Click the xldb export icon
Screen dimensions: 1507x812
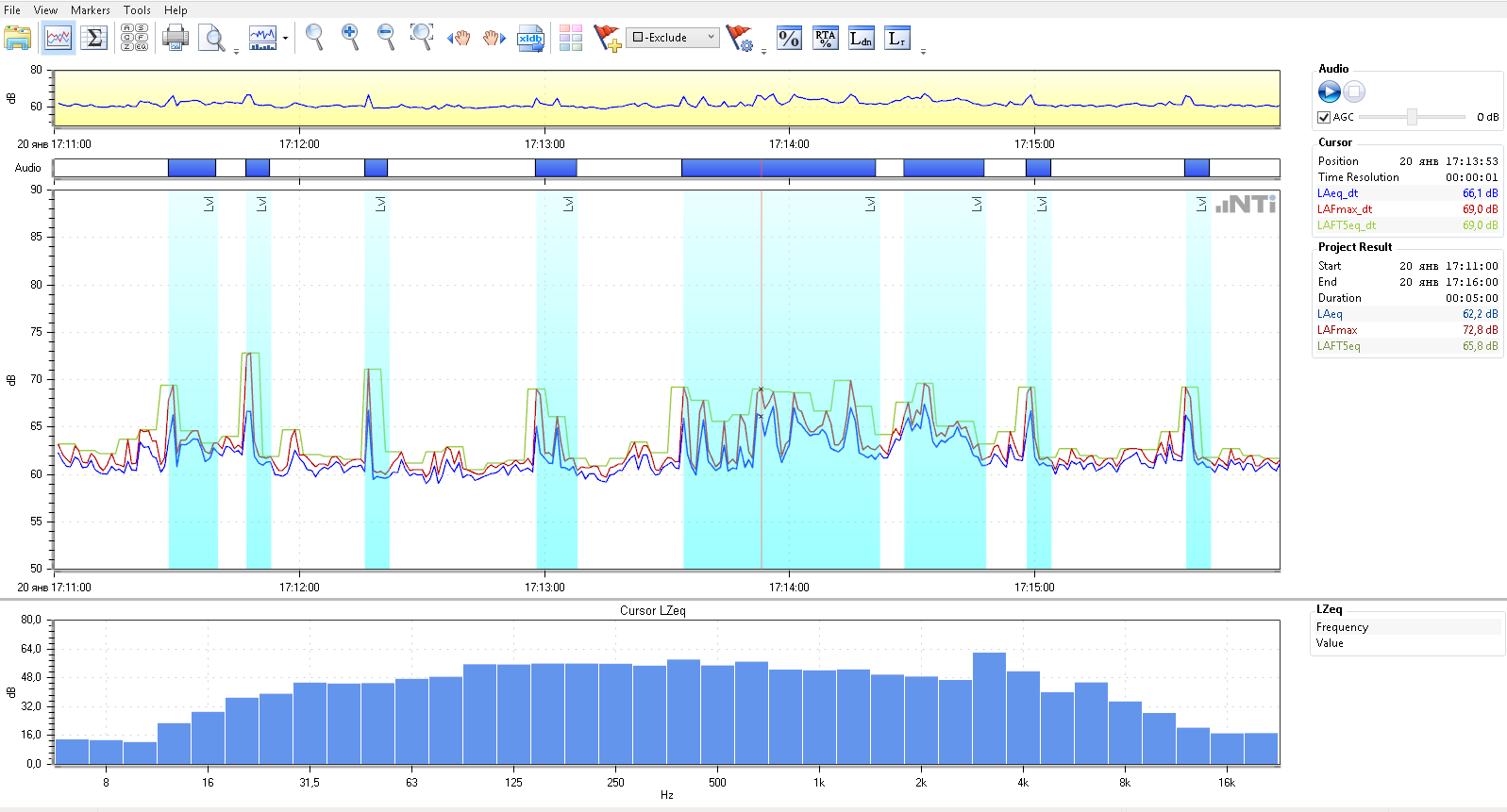coord(530,39)
